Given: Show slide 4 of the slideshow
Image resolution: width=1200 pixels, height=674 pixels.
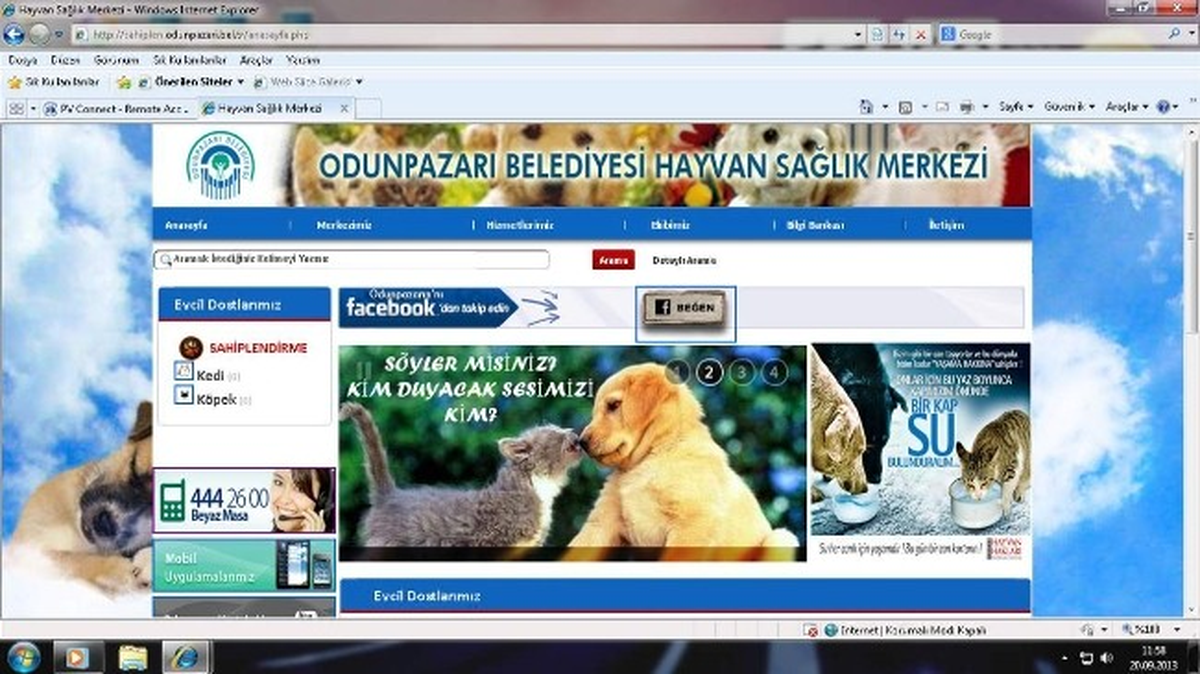Looking at the screenshot, I should (774, 372).
